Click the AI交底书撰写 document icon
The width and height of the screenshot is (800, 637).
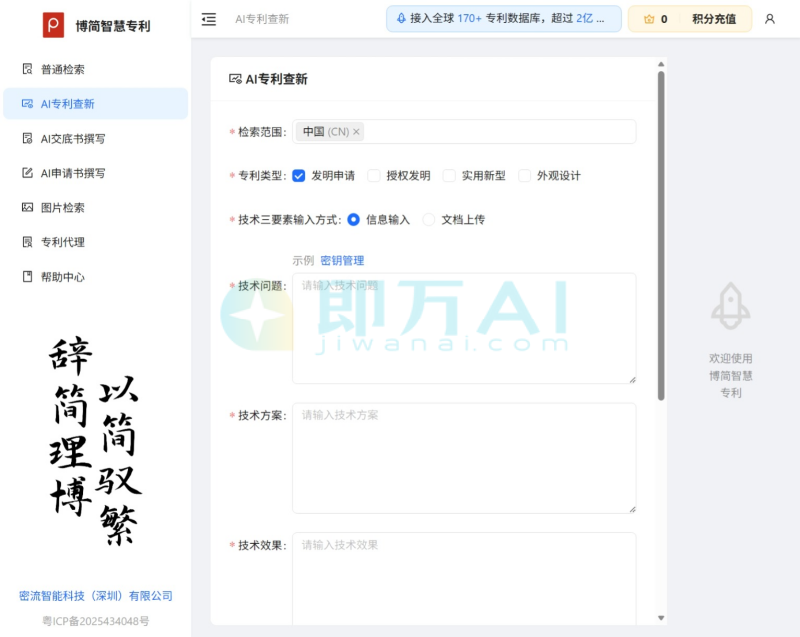26,139
